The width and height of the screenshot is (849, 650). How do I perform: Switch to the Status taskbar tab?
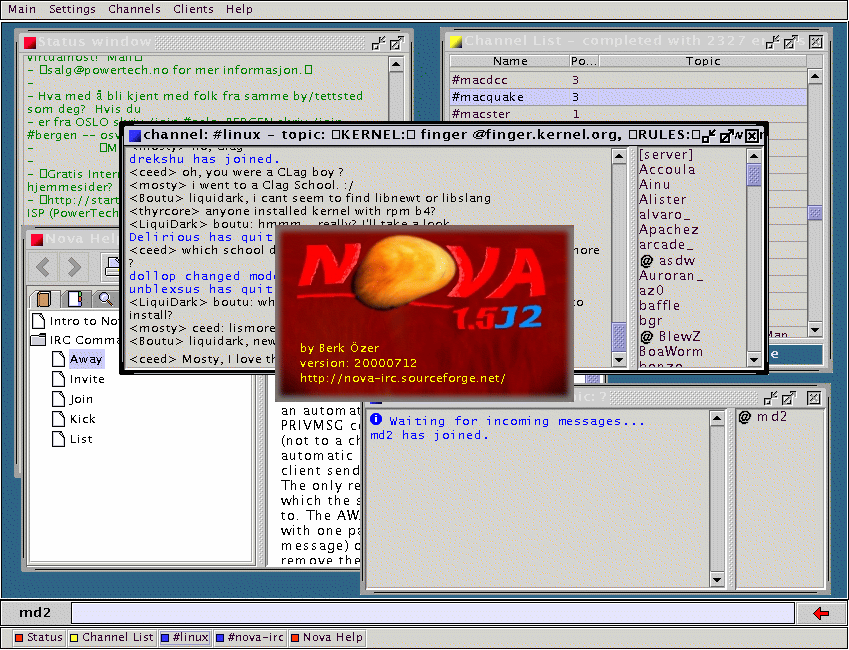[39, 638]
